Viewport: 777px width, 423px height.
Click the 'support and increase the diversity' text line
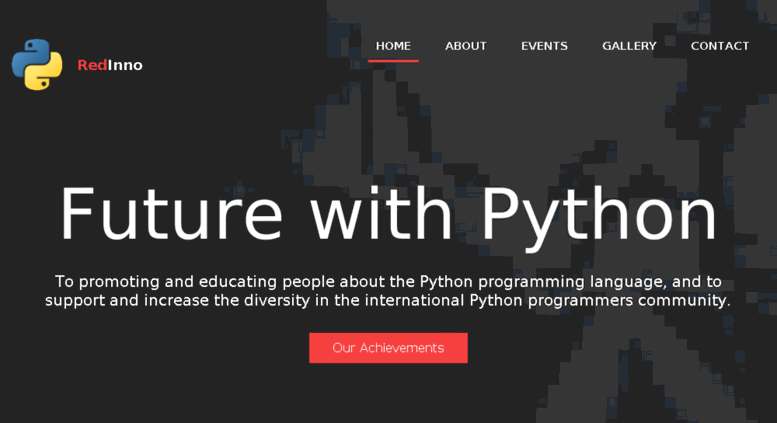[x=388, y=300]
